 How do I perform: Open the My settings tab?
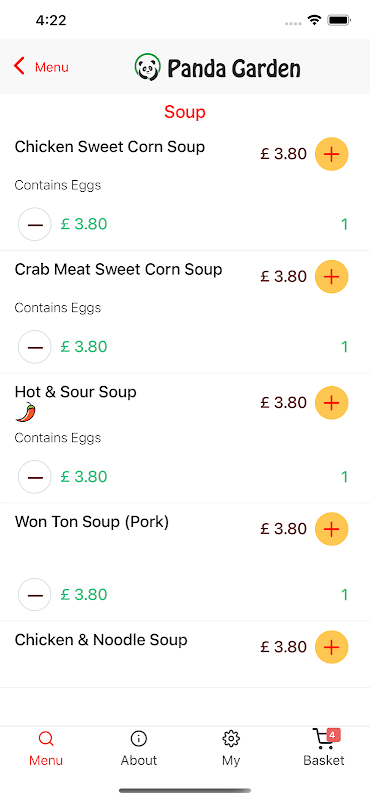pos(231,748)
